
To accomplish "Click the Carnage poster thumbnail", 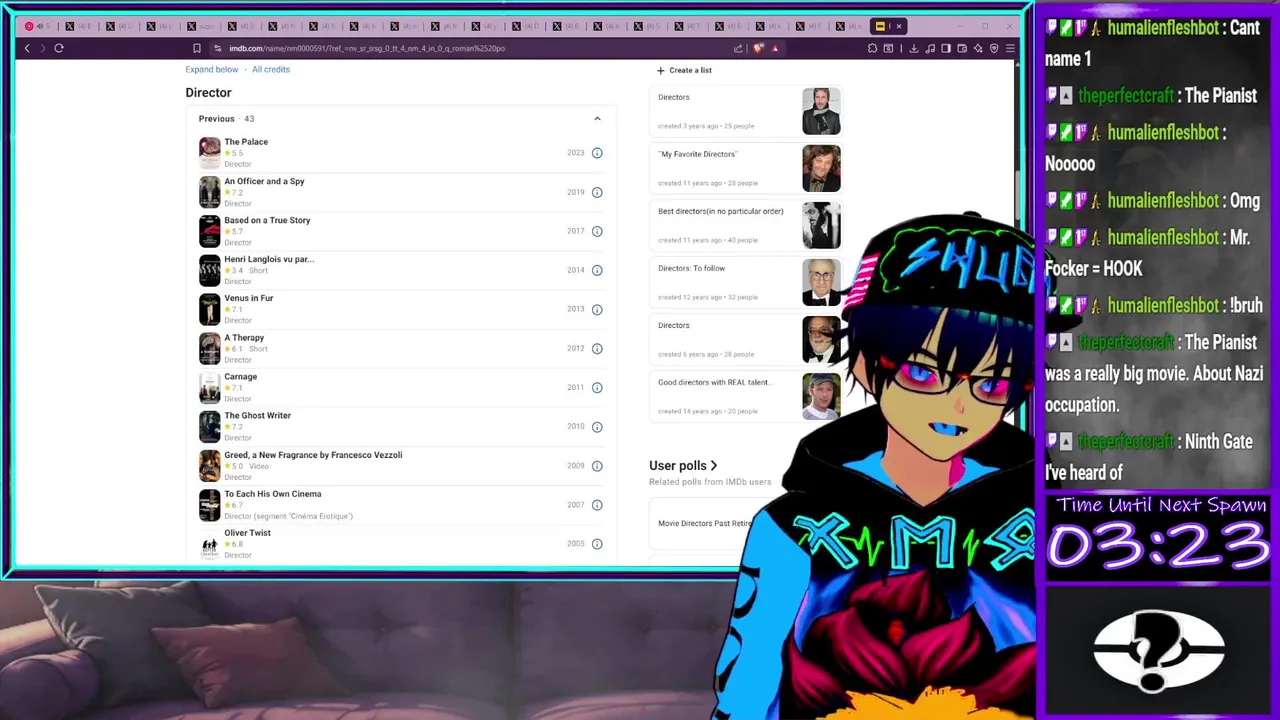I will pyautogui.click(x=209, y=387).
